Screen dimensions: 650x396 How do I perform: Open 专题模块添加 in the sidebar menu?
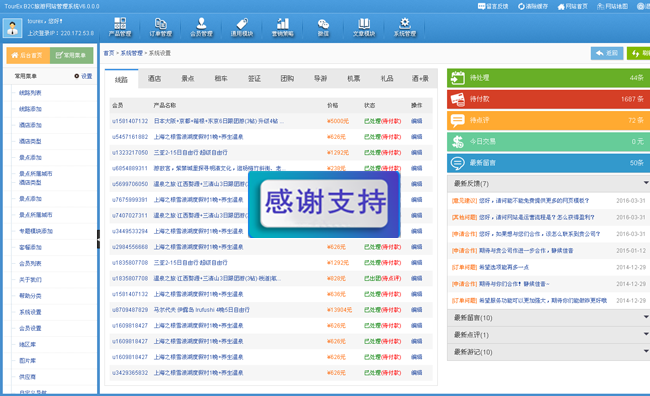coord(36,231)
